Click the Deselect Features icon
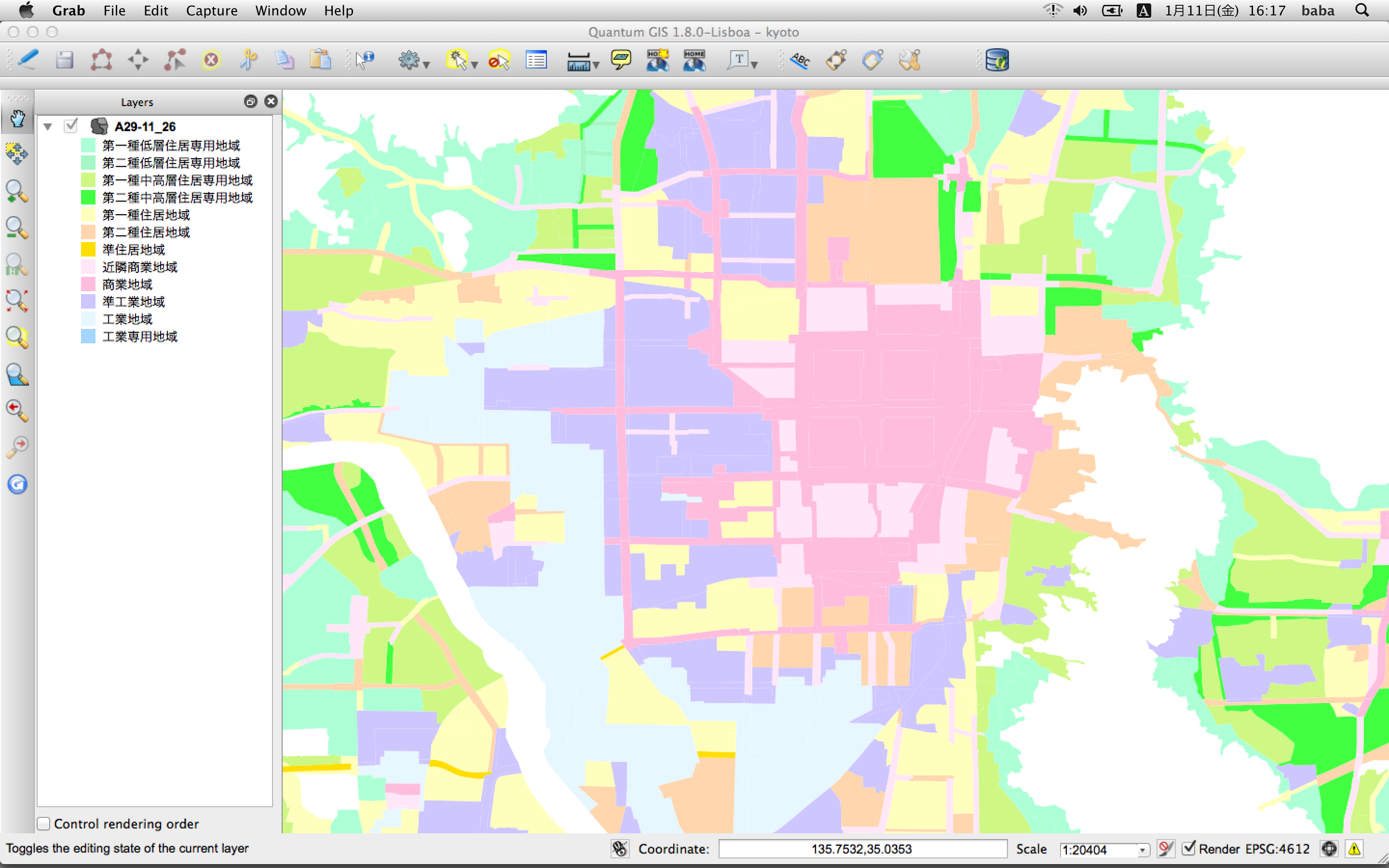The height and width of the screenshot is (868, 1389). pyautogui.click(x=499, y=60)
